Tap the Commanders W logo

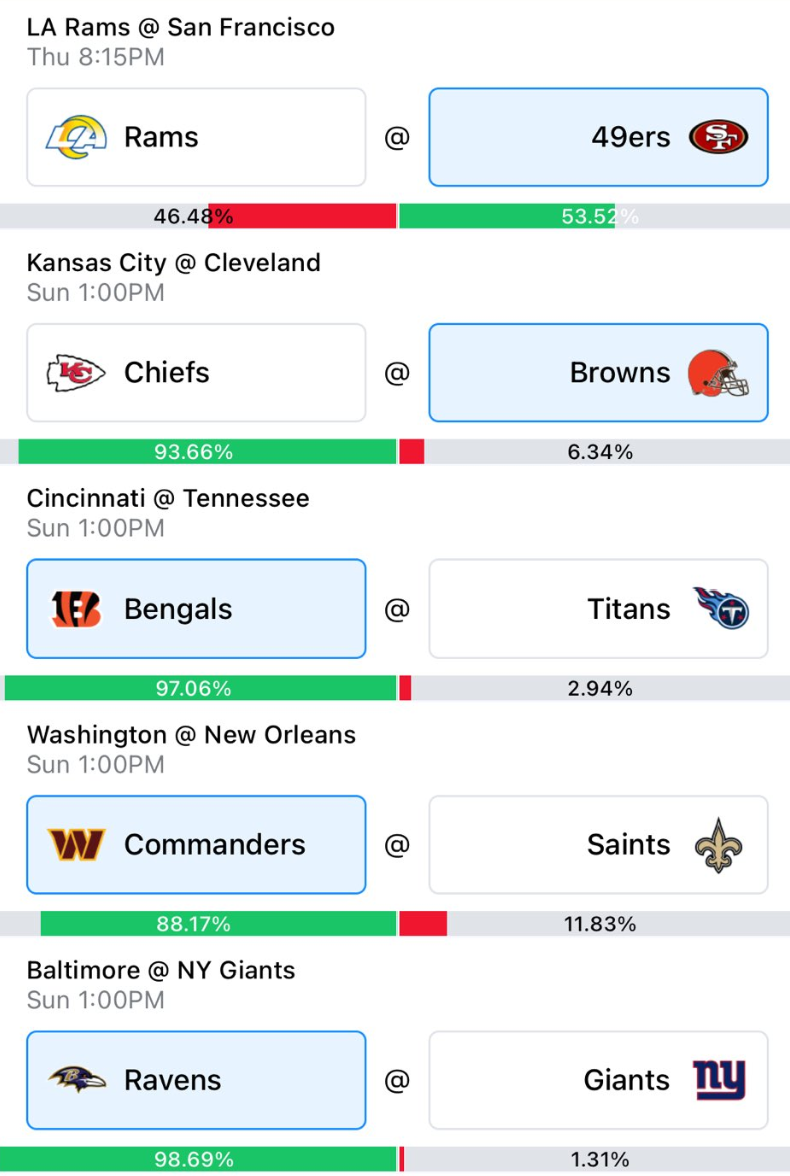click(x=76, y=845)
